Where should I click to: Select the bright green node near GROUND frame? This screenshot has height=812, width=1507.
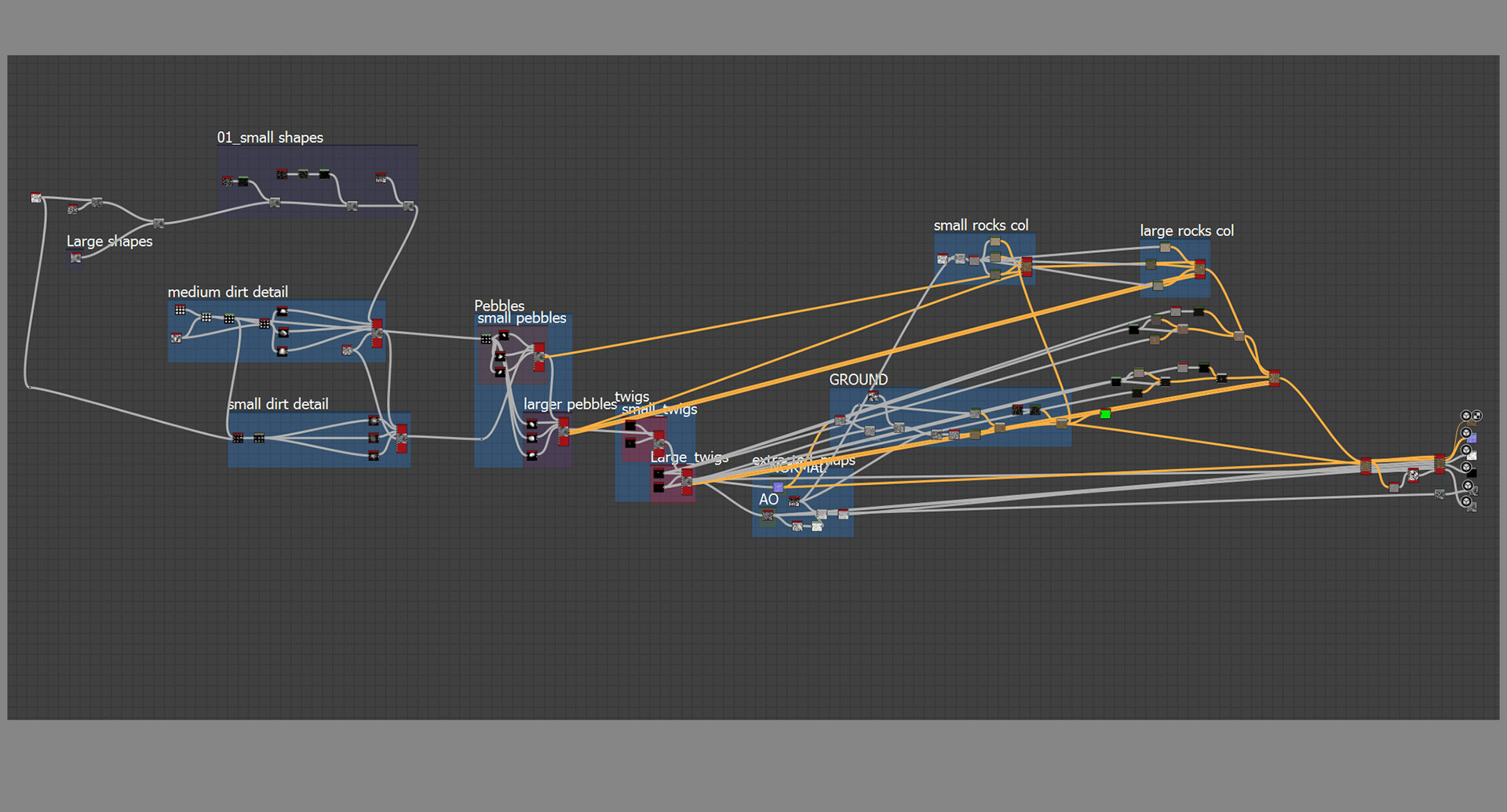1105,414
